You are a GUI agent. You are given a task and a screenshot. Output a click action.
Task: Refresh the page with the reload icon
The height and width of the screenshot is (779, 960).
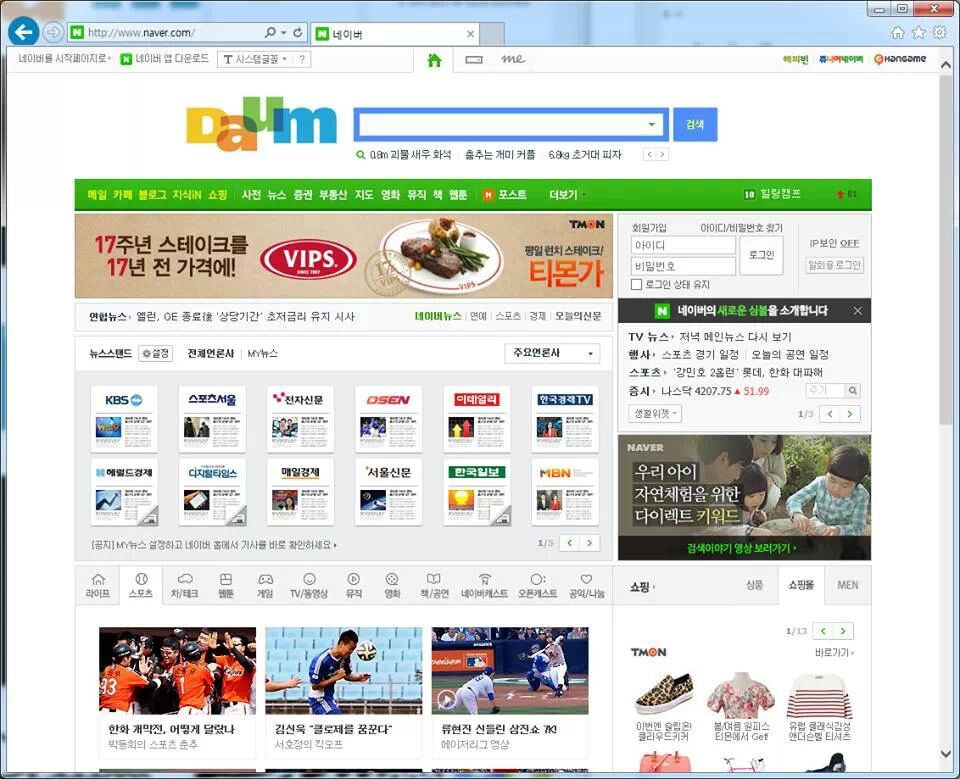pos(298,32)
